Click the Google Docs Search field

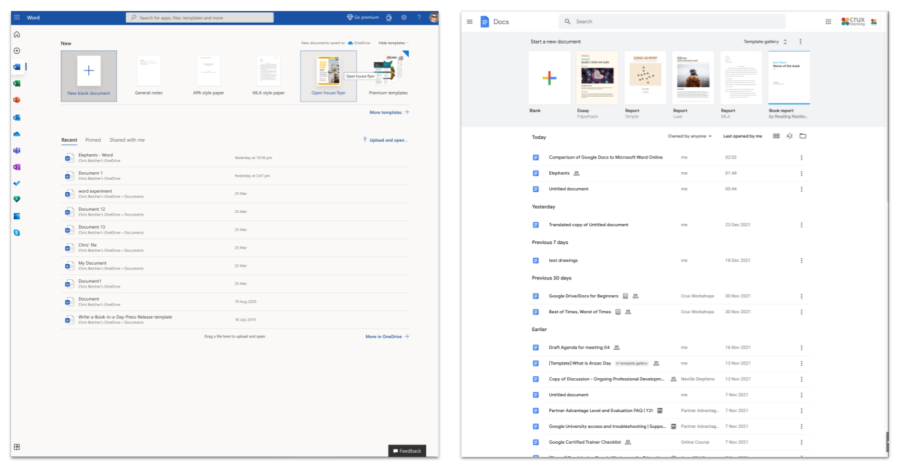pos(672,22)
